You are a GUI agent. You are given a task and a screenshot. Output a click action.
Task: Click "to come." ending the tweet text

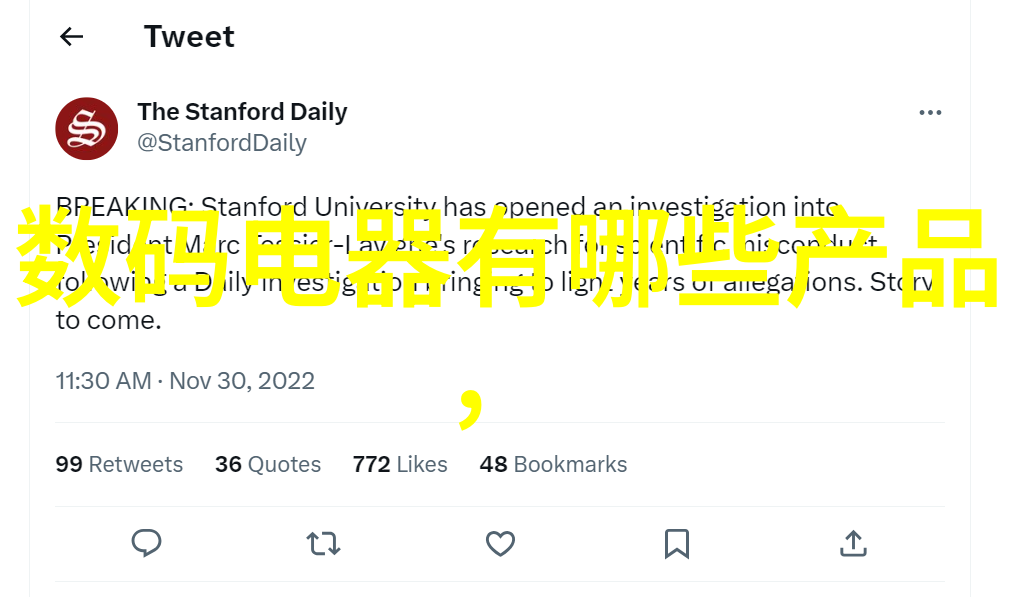(x=108, y=321)
